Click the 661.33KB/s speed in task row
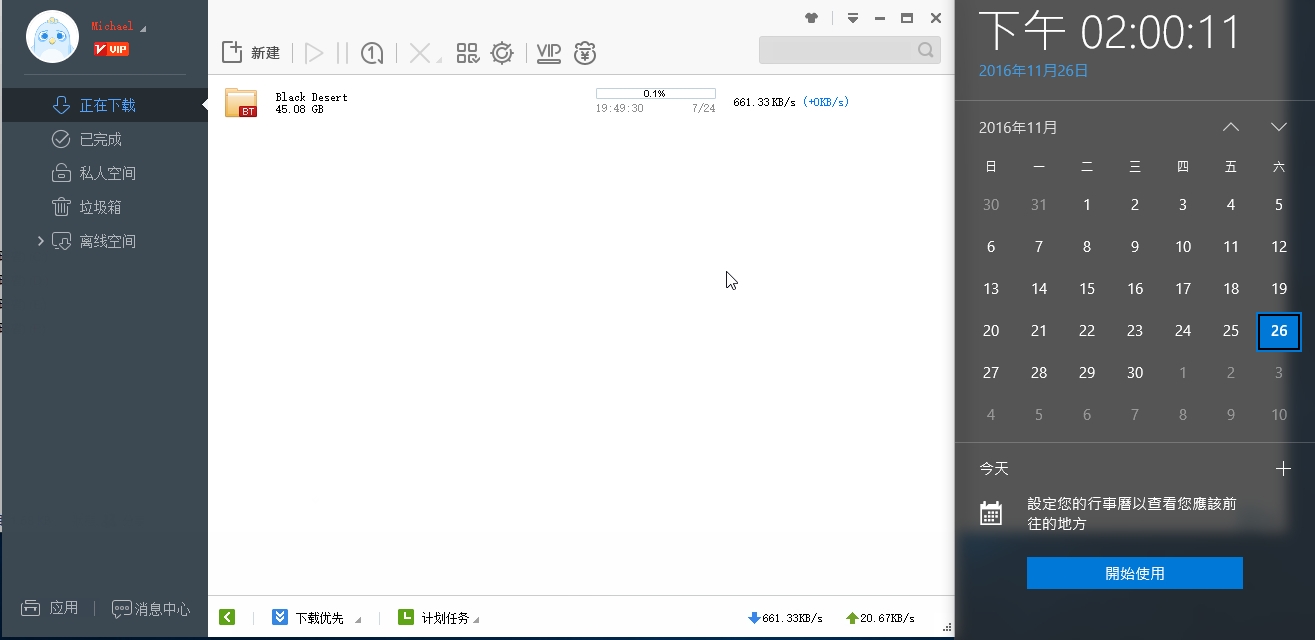This screenshot has width=1315, height=640. click(x=764, y=102)
